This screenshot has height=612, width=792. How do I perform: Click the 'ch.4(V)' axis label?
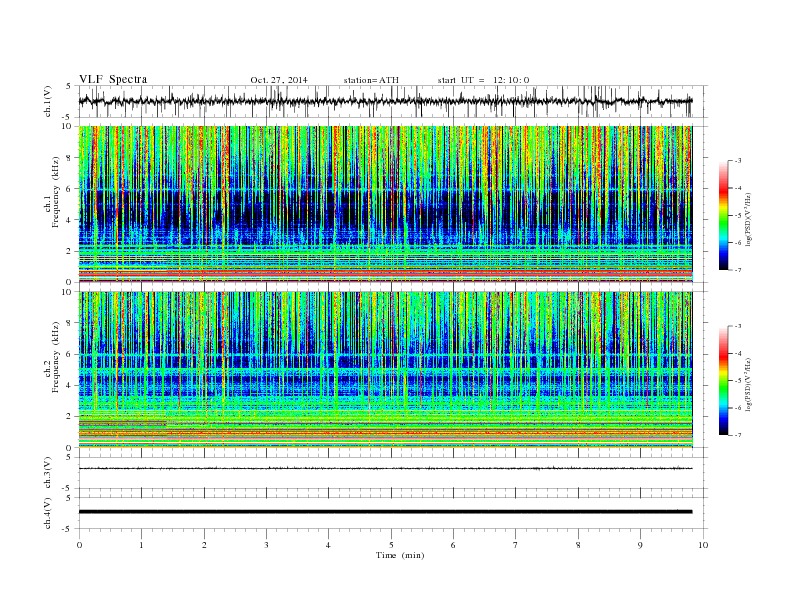[48, 513]
